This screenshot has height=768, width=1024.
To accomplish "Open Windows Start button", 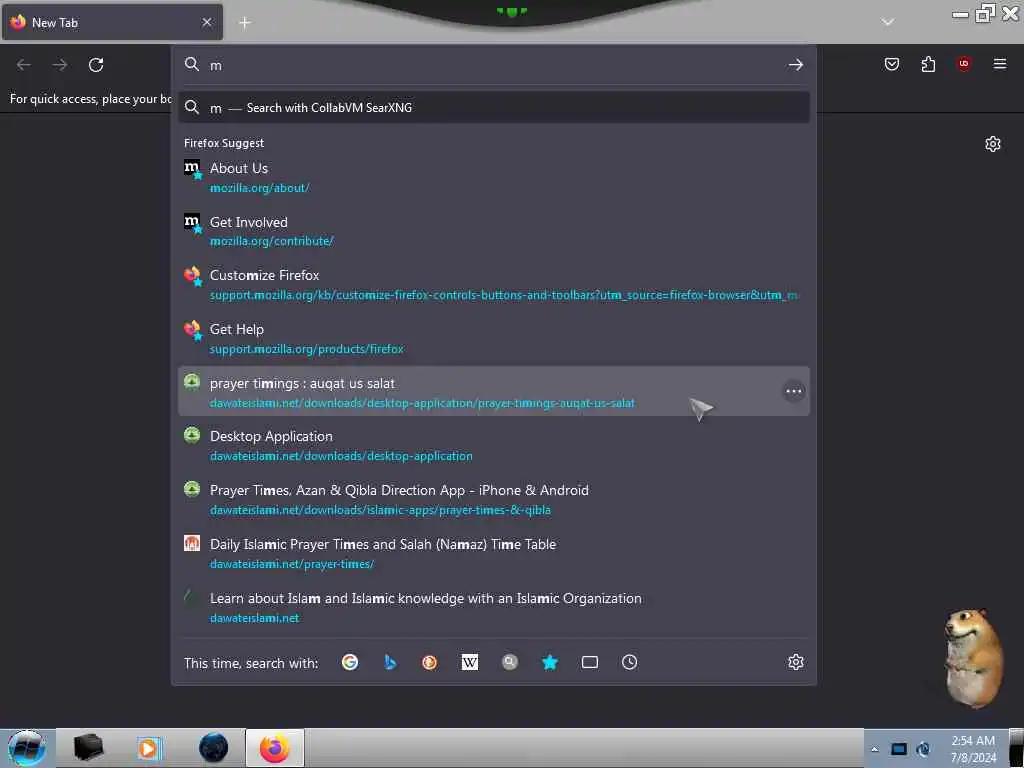I will click(27, 748).
